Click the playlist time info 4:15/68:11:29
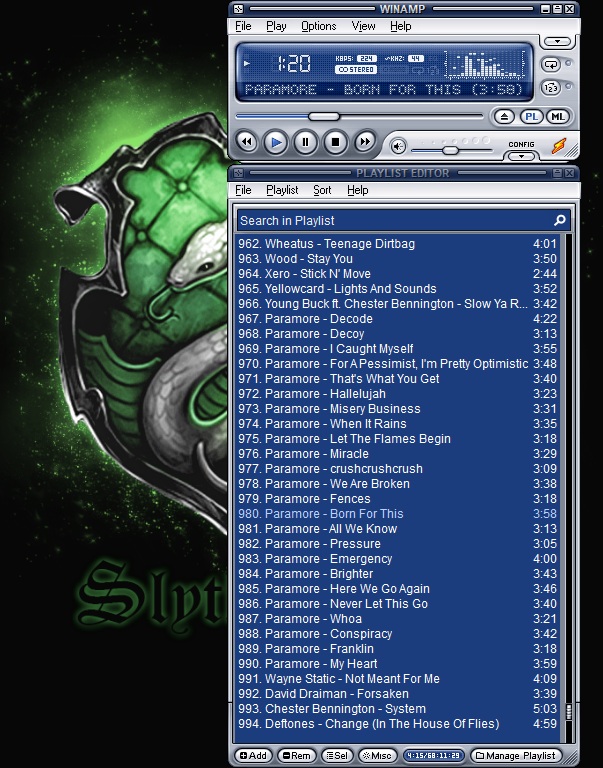The height and width of the screenshot is (768, 603). (434, 755)
